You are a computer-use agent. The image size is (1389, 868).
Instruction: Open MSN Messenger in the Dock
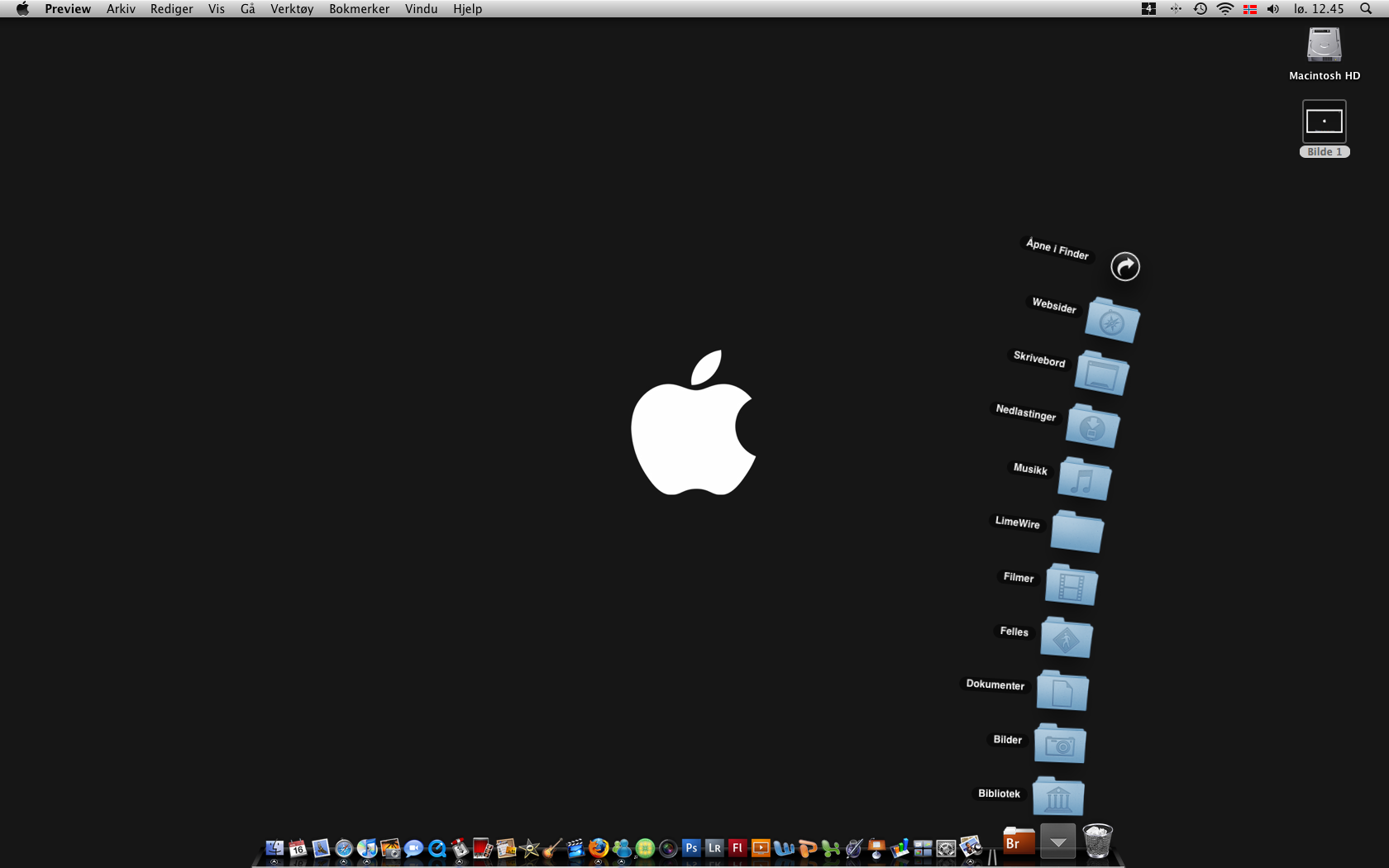click(x=622, y=848)
